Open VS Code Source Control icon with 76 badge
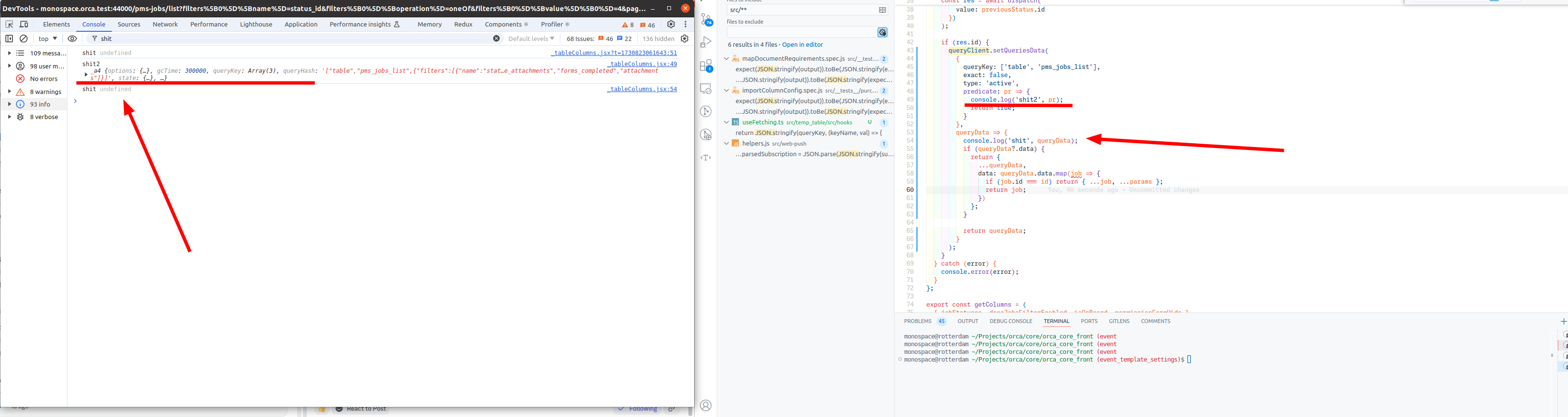The image size is (1568, 417). coord(706,19)
